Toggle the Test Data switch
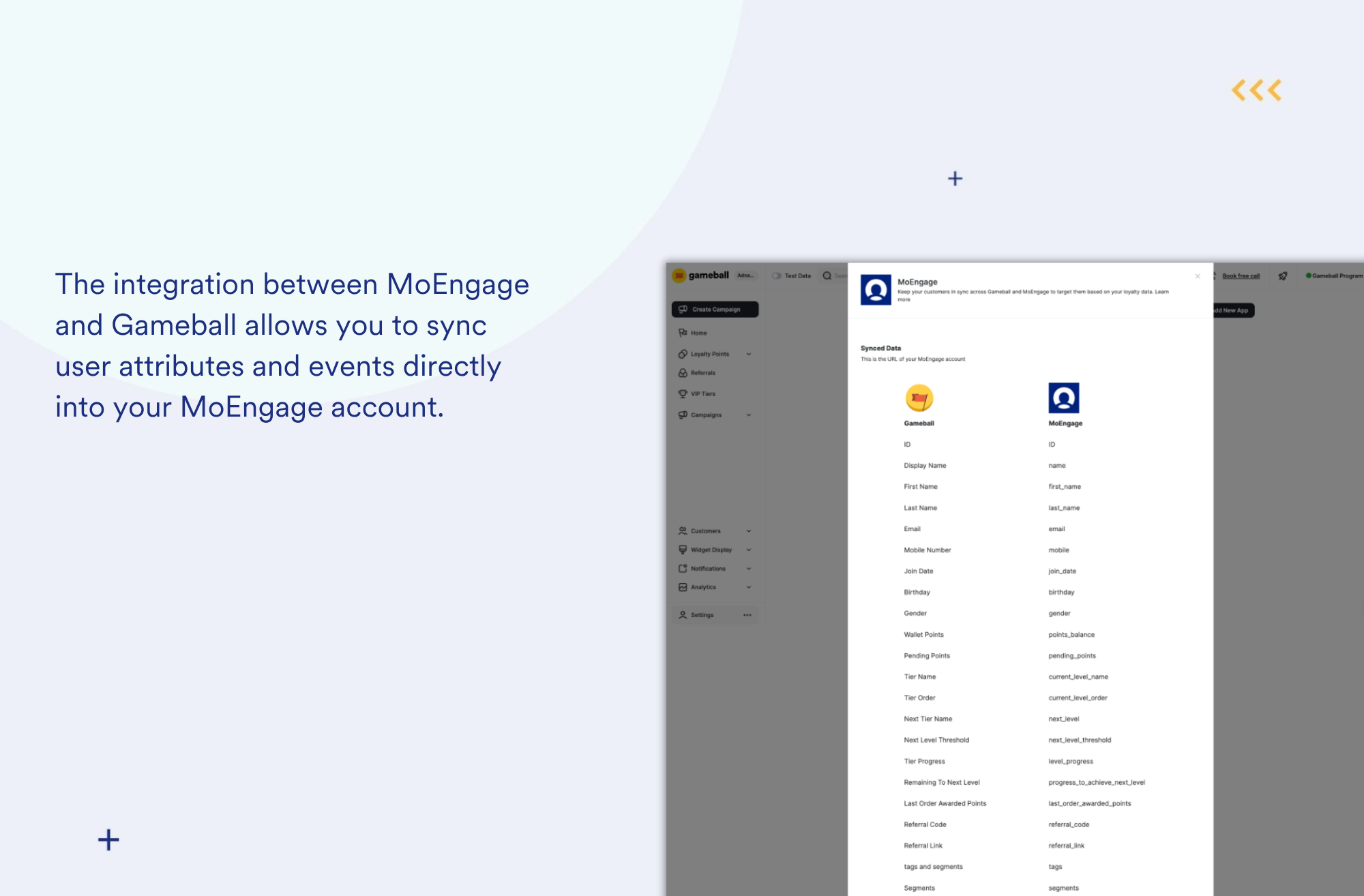1364x896 pixels. 776,276
